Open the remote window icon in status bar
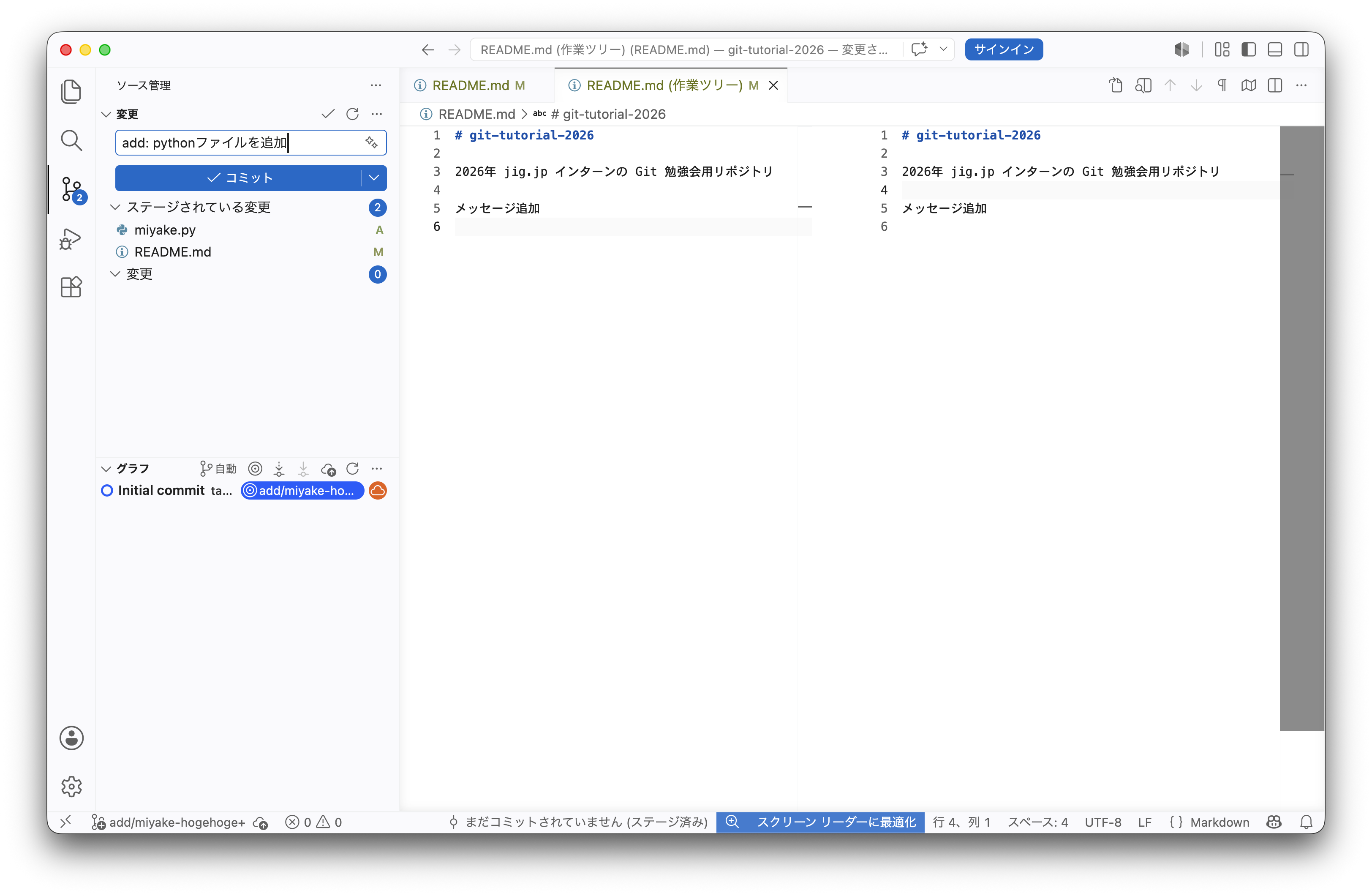 [x=66, y=822]
